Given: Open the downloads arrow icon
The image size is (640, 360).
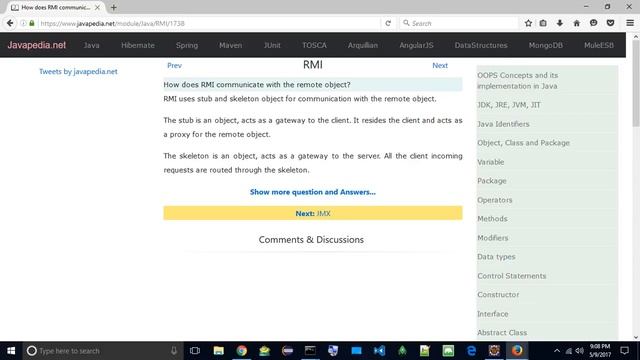Looking at the screenshot, I should pos(560,23).
